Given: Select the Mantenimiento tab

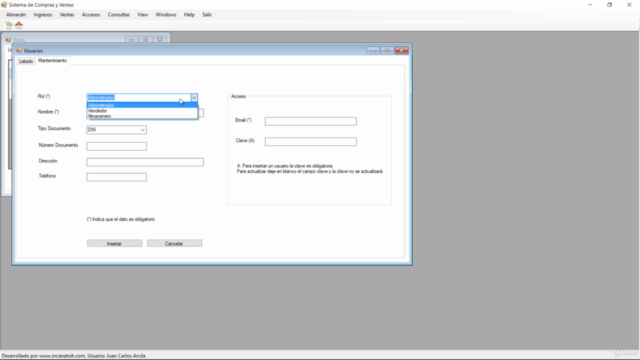Looking at the screenshot, I should pyautogui.click(x=52, y=60).
